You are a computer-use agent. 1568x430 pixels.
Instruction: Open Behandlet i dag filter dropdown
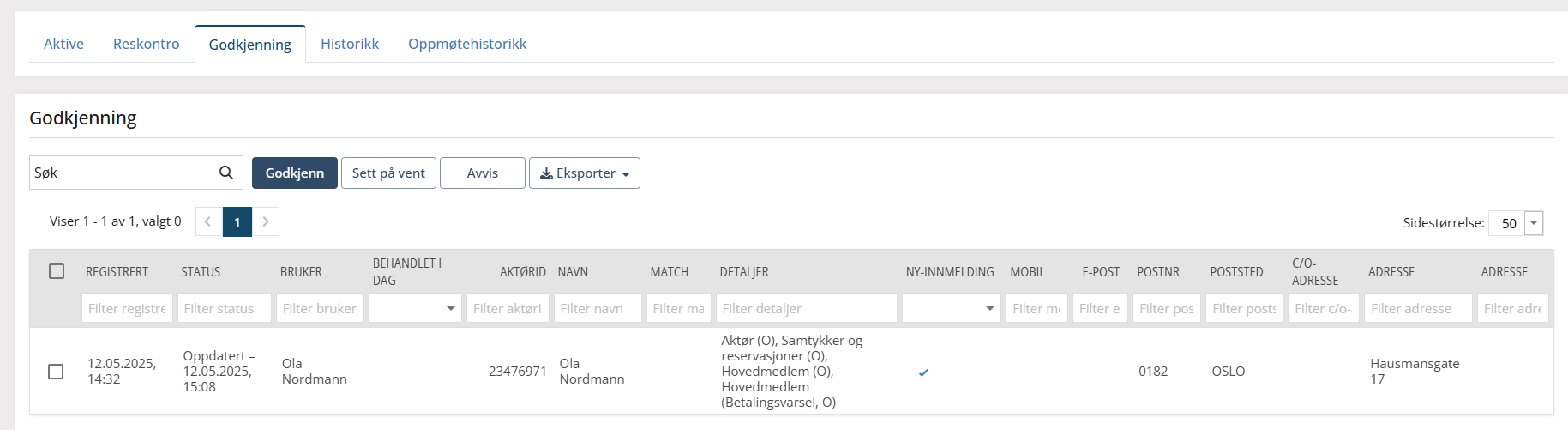point(415,308)
